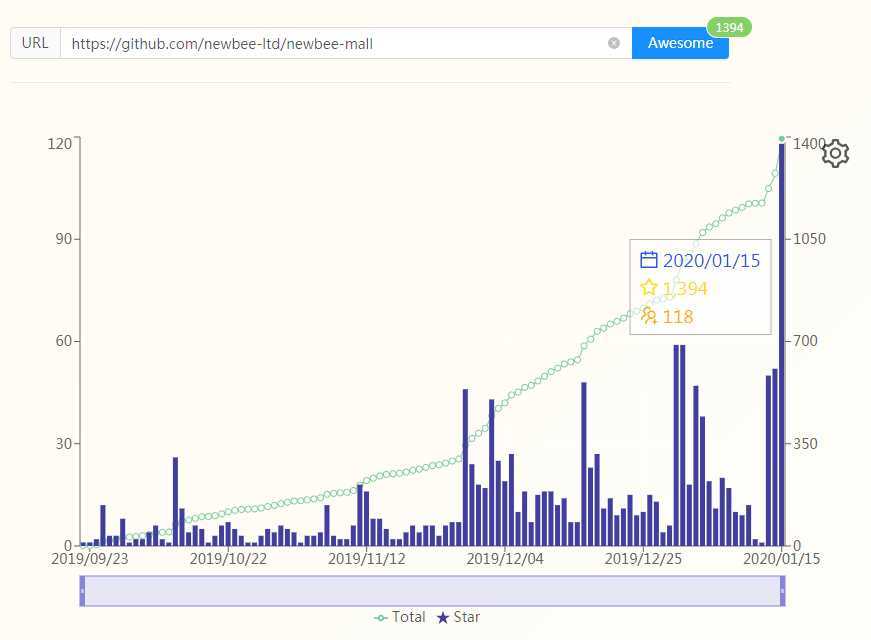Click the left handle of zoom slider
The image size is (871, 640).
point(82,591)
